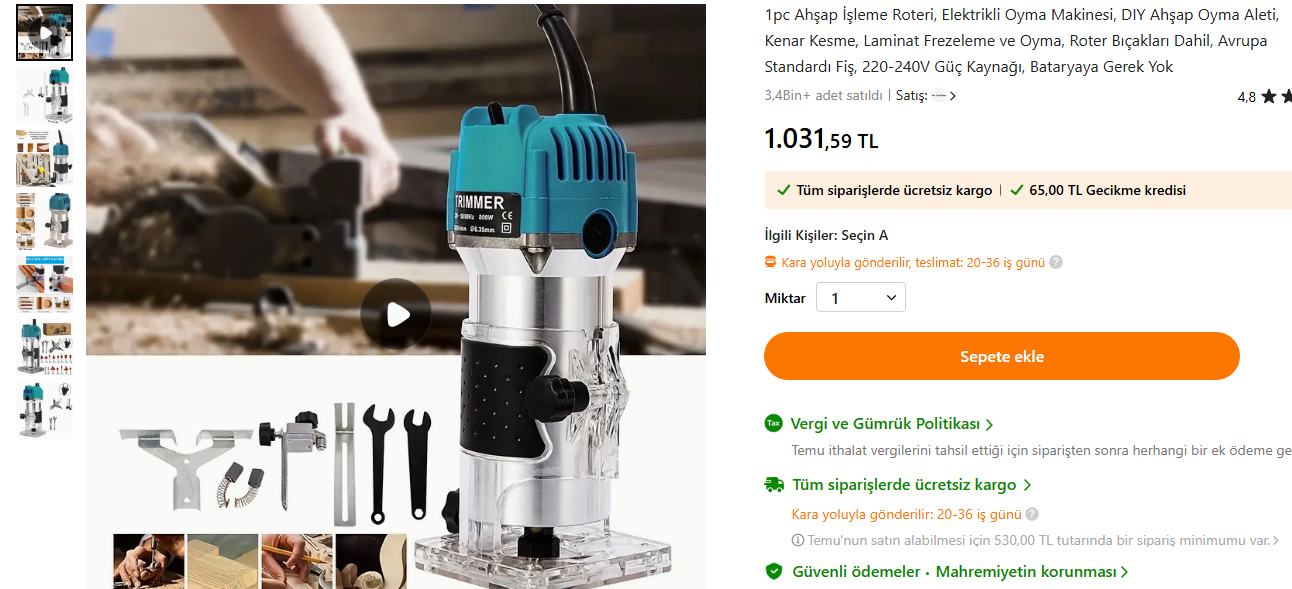Play the product video in main image
The width and height of the screenshot is (1292, 589).
(397, 315)
